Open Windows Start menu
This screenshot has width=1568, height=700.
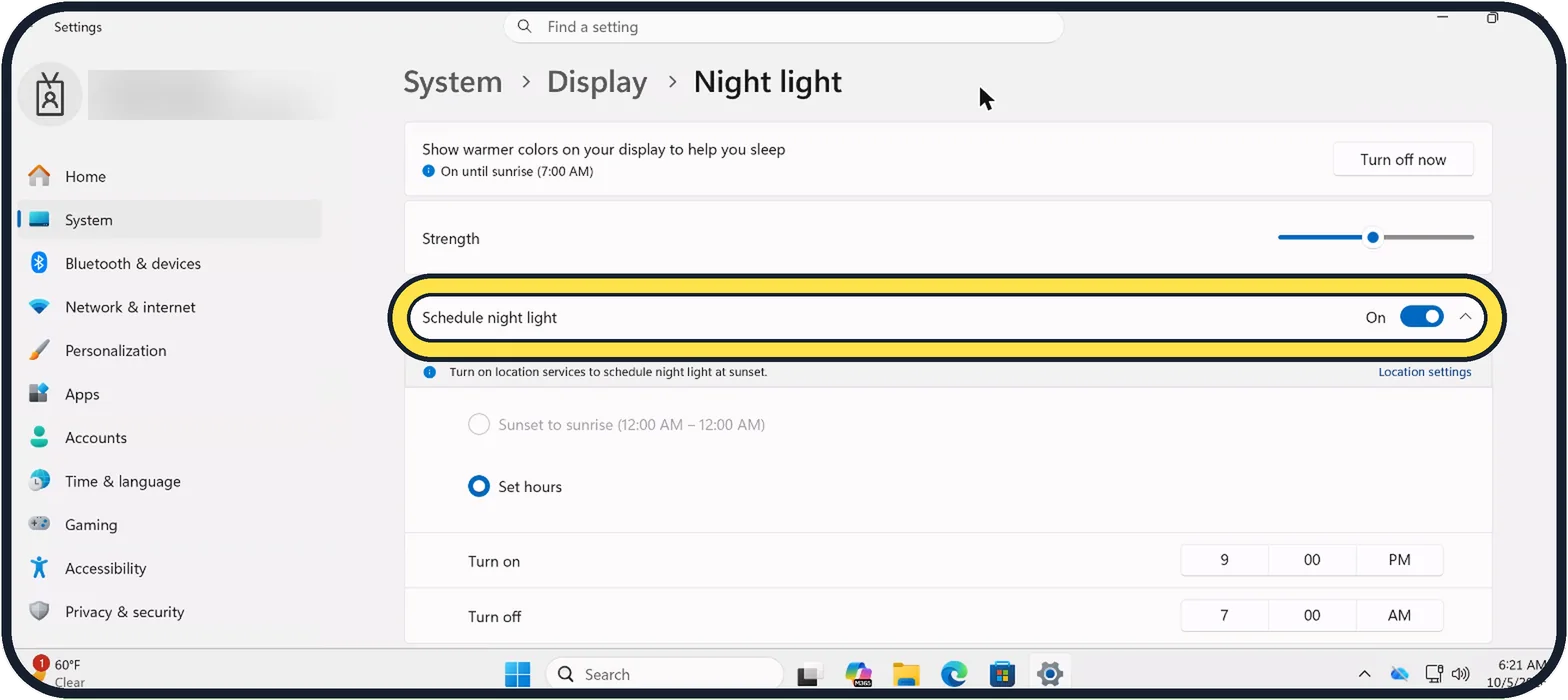pyautogui.click(x=518, y=674)
